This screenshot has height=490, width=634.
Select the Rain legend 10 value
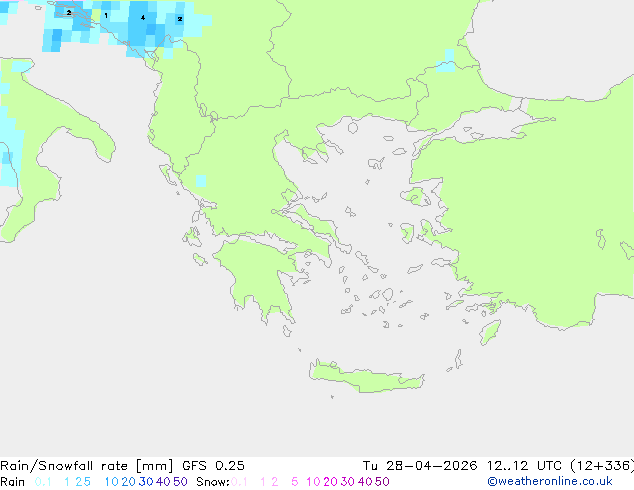(x=112, y=482)
